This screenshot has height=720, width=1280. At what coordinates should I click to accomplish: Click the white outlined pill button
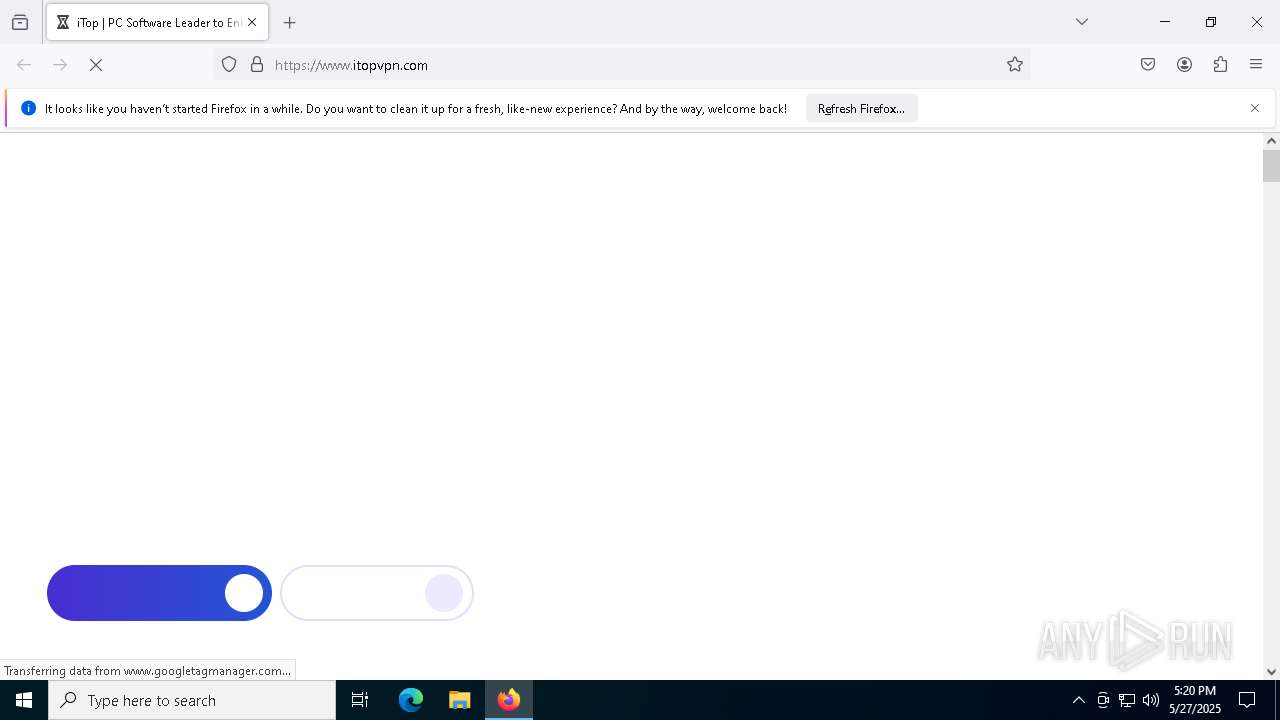(377, 593)
